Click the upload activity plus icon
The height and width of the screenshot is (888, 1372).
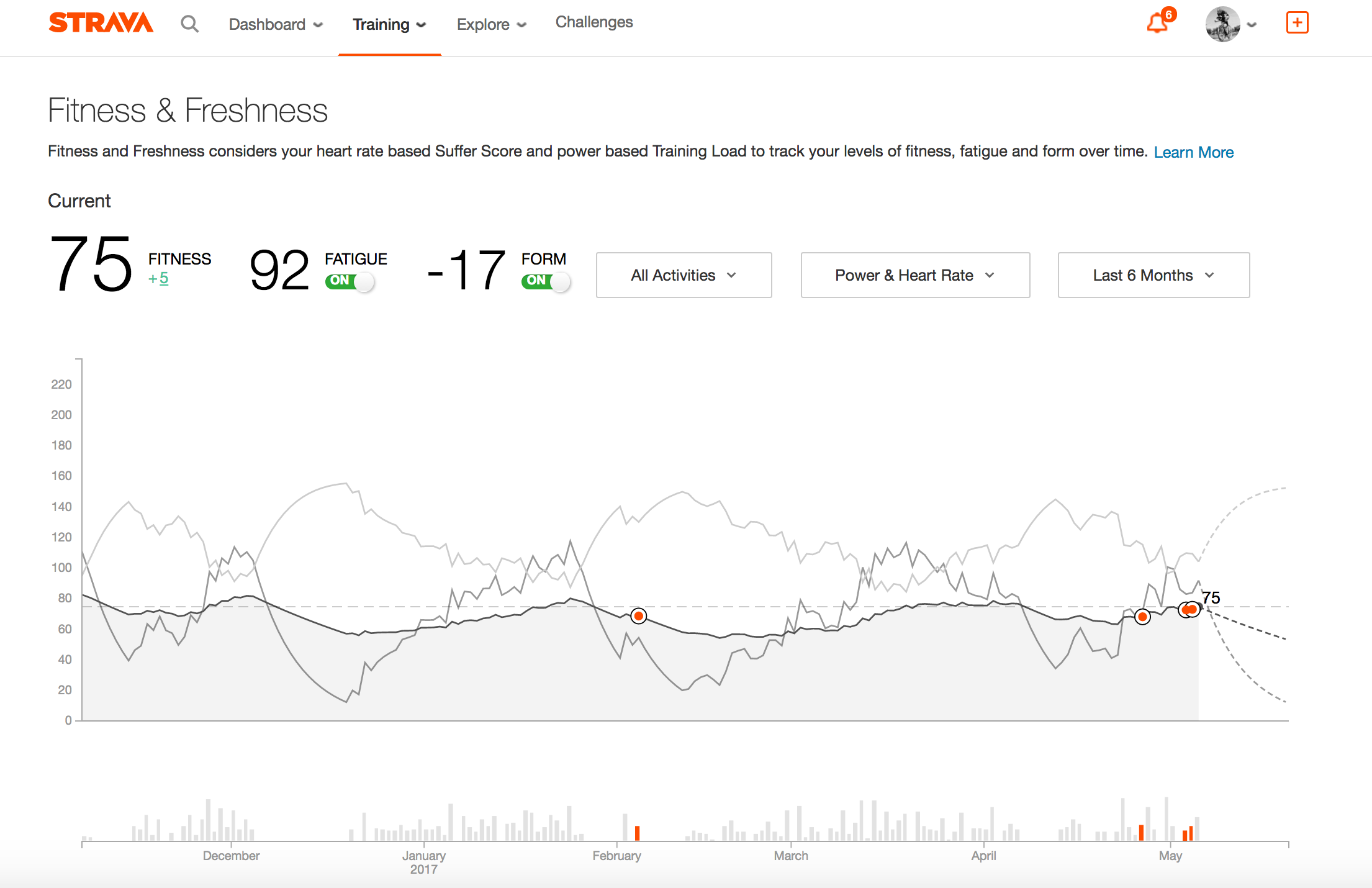(x=1297, y=22)
